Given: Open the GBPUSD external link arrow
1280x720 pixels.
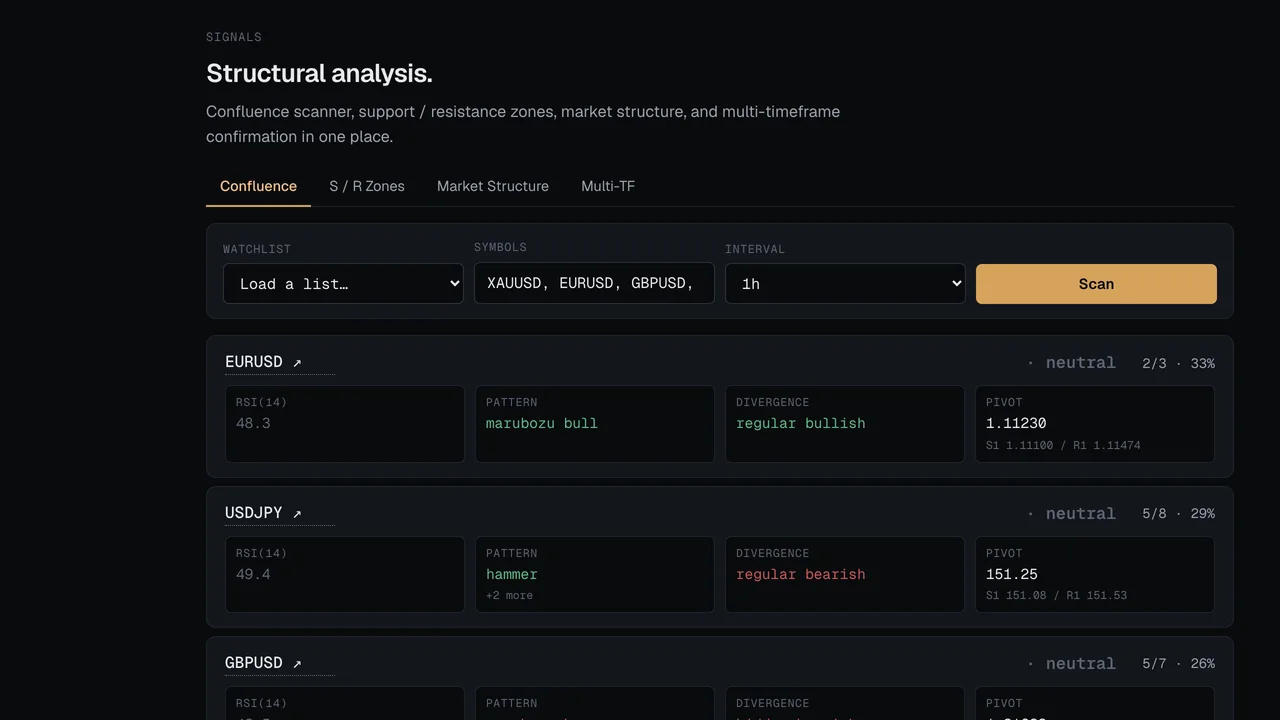Looking at the screenshot, I should pyautogui.click(x=297, y=664).
